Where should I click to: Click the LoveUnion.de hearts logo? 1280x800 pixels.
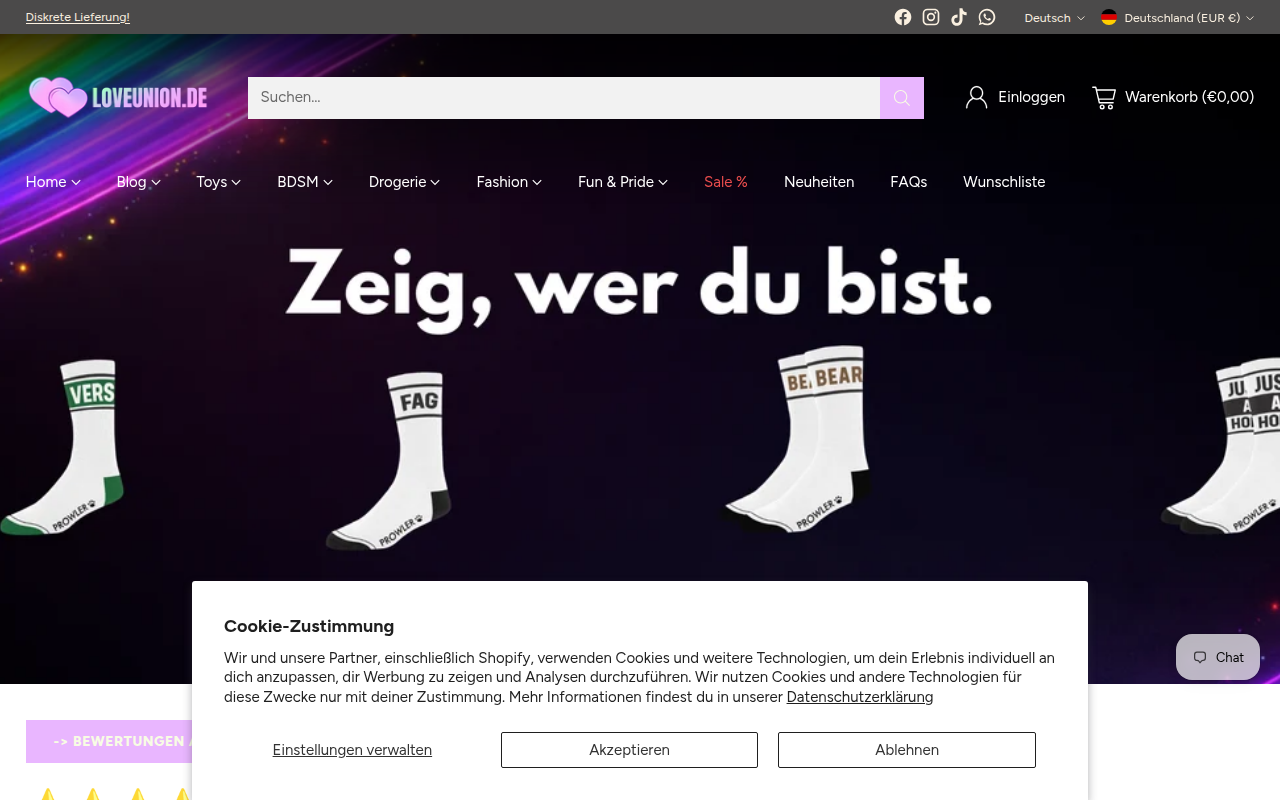(118, 97)
